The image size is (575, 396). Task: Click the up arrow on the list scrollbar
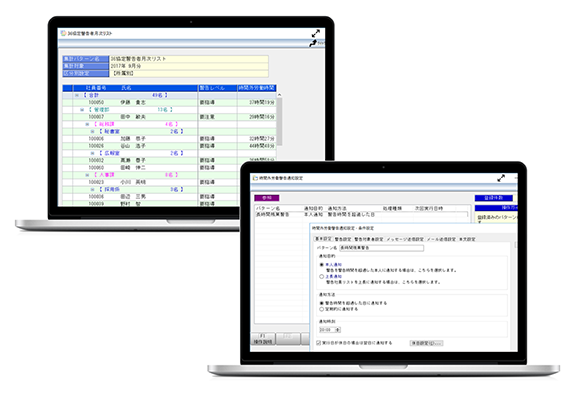point(279,95)
